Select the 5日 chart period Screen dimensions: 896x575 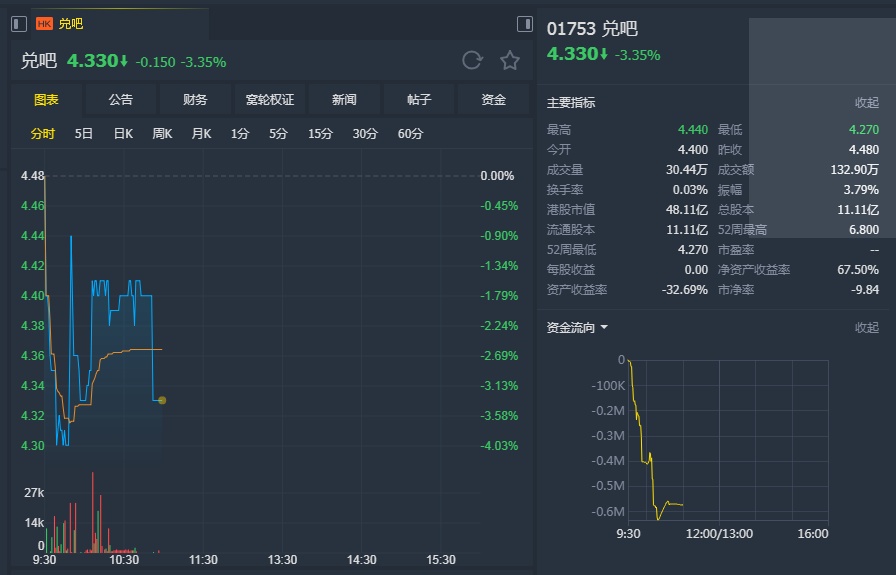click(84, 134)
